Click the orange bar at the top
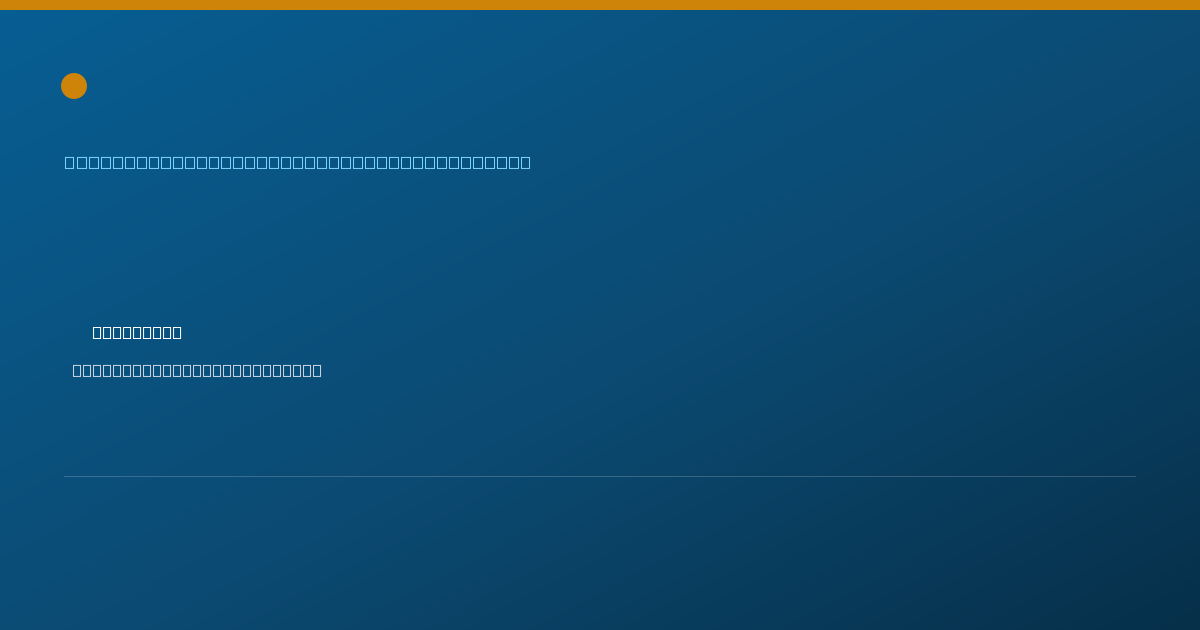The width and height of the screenshot is (1200, 630). pos(600,5)
